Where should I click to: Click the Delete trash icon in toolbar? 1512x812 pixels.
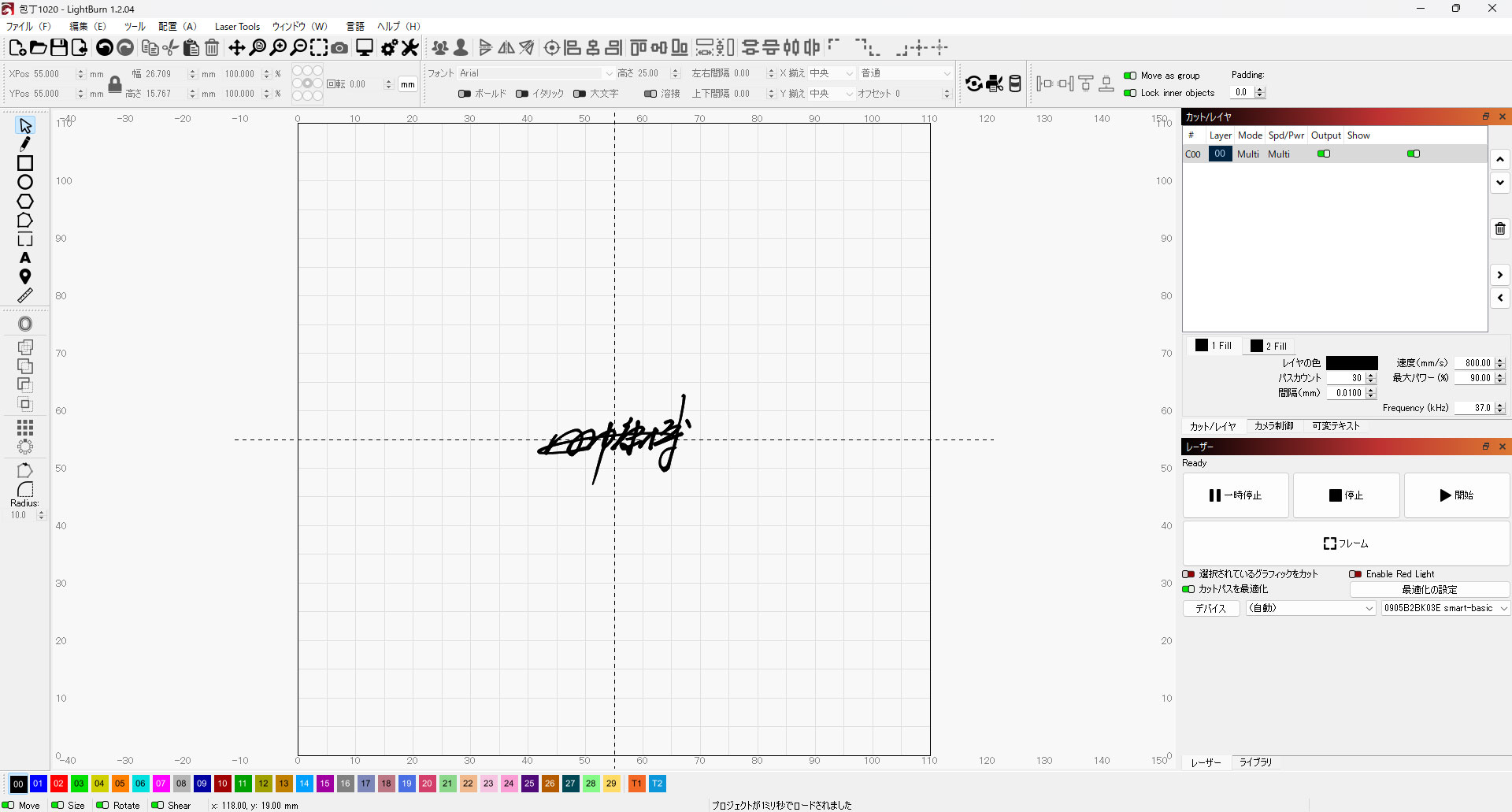(x=212, y=48)
